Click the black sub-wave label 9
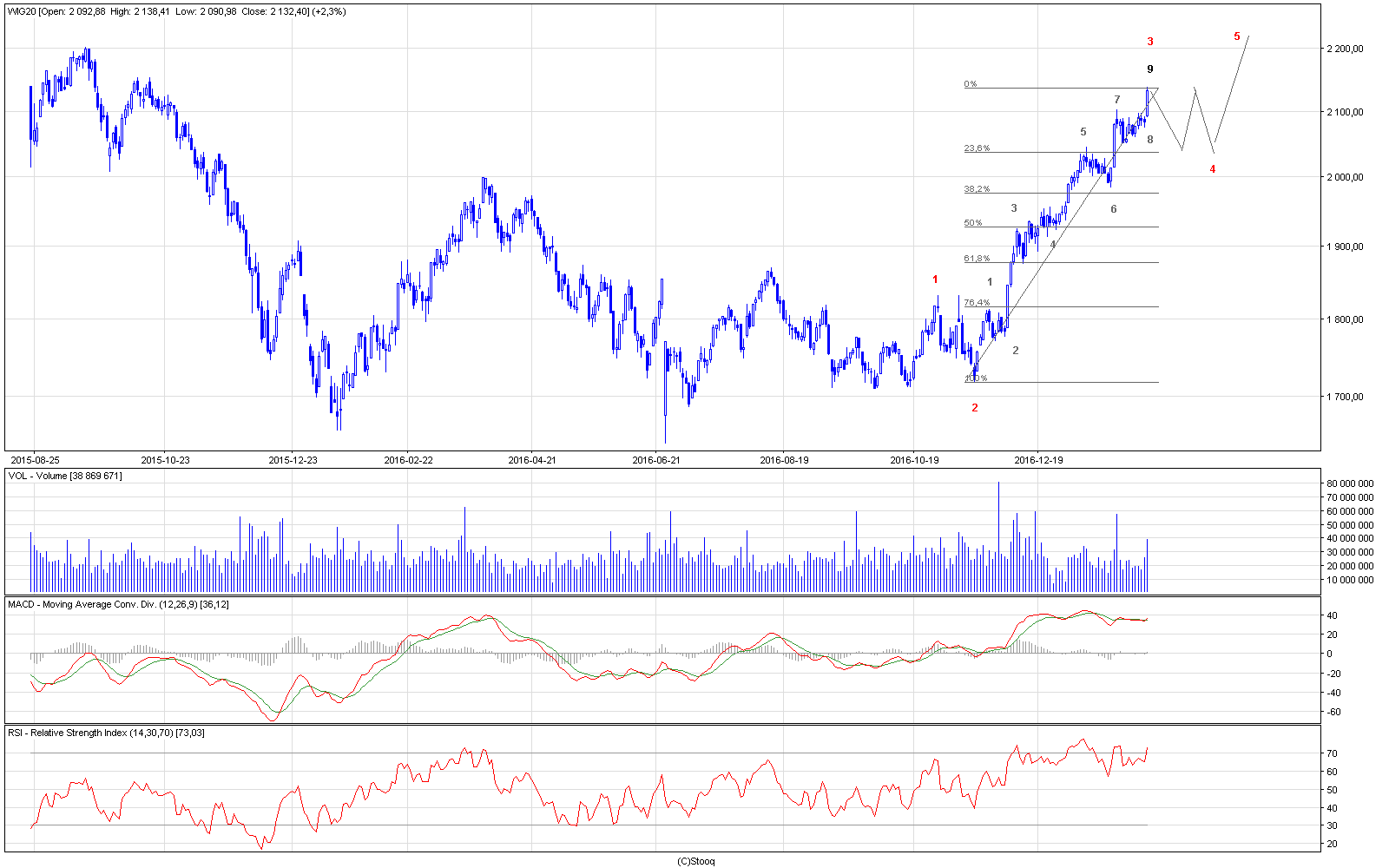Image resolution: width=1389 pixels, height=868 pixels. coord(1150,69)
